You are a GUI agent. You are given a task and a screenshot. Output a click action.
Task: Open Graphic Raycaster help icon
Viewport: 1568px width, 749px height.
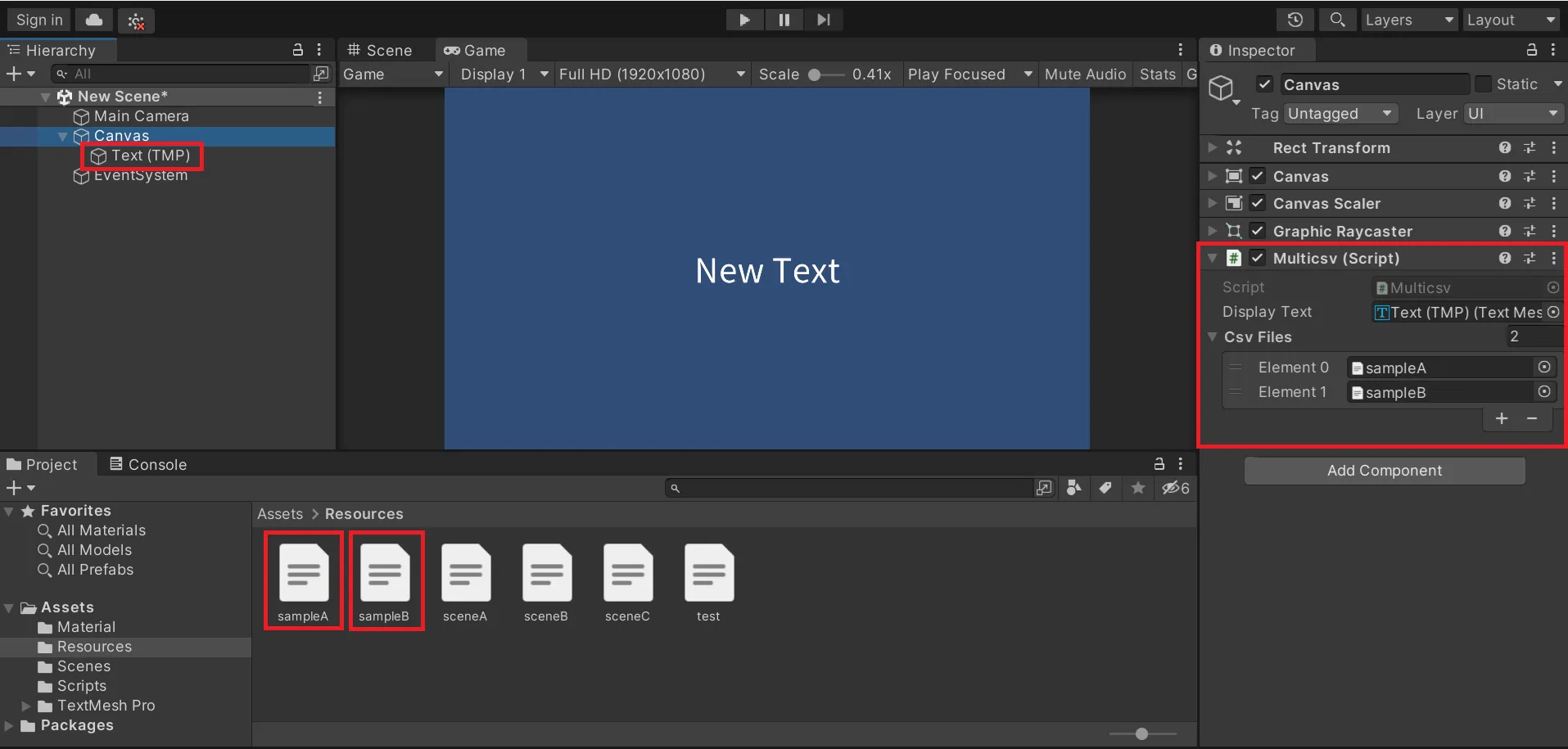click(x=1505, y=231)
